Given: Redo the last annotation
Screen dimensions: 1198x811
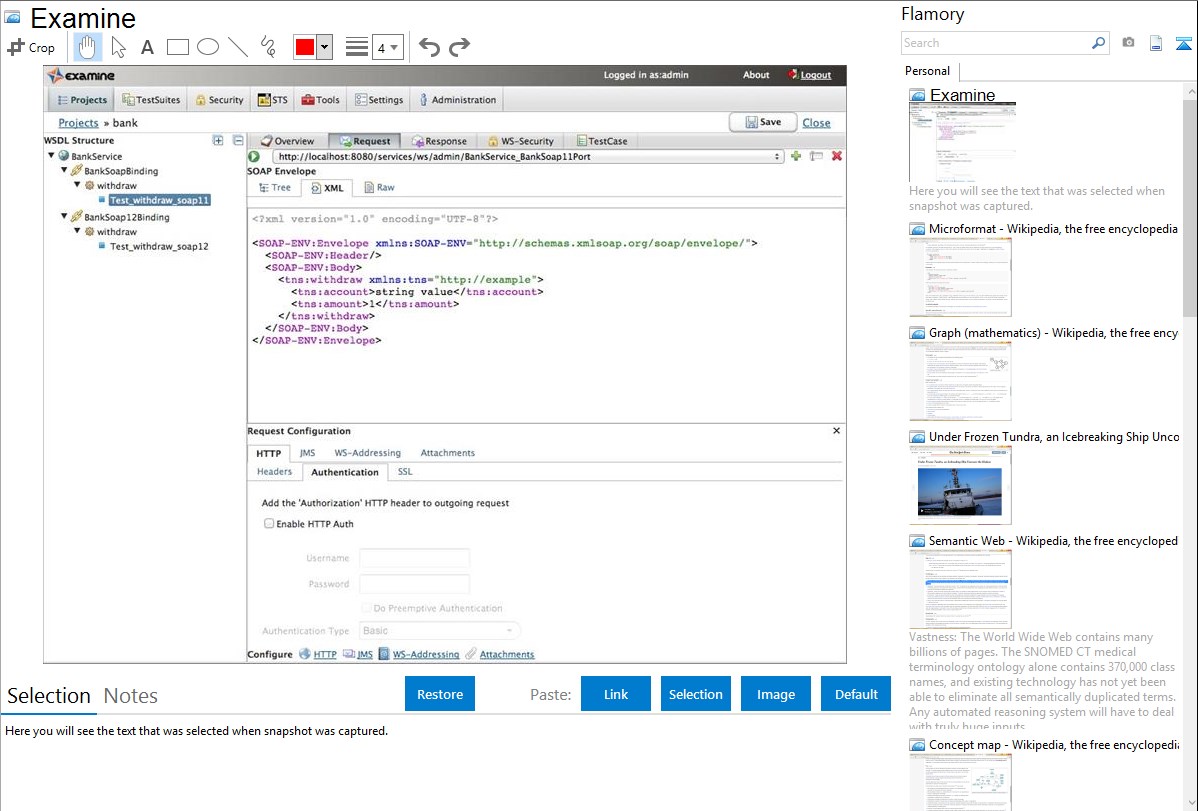Looking at the screenshot, I should (459, 47).
